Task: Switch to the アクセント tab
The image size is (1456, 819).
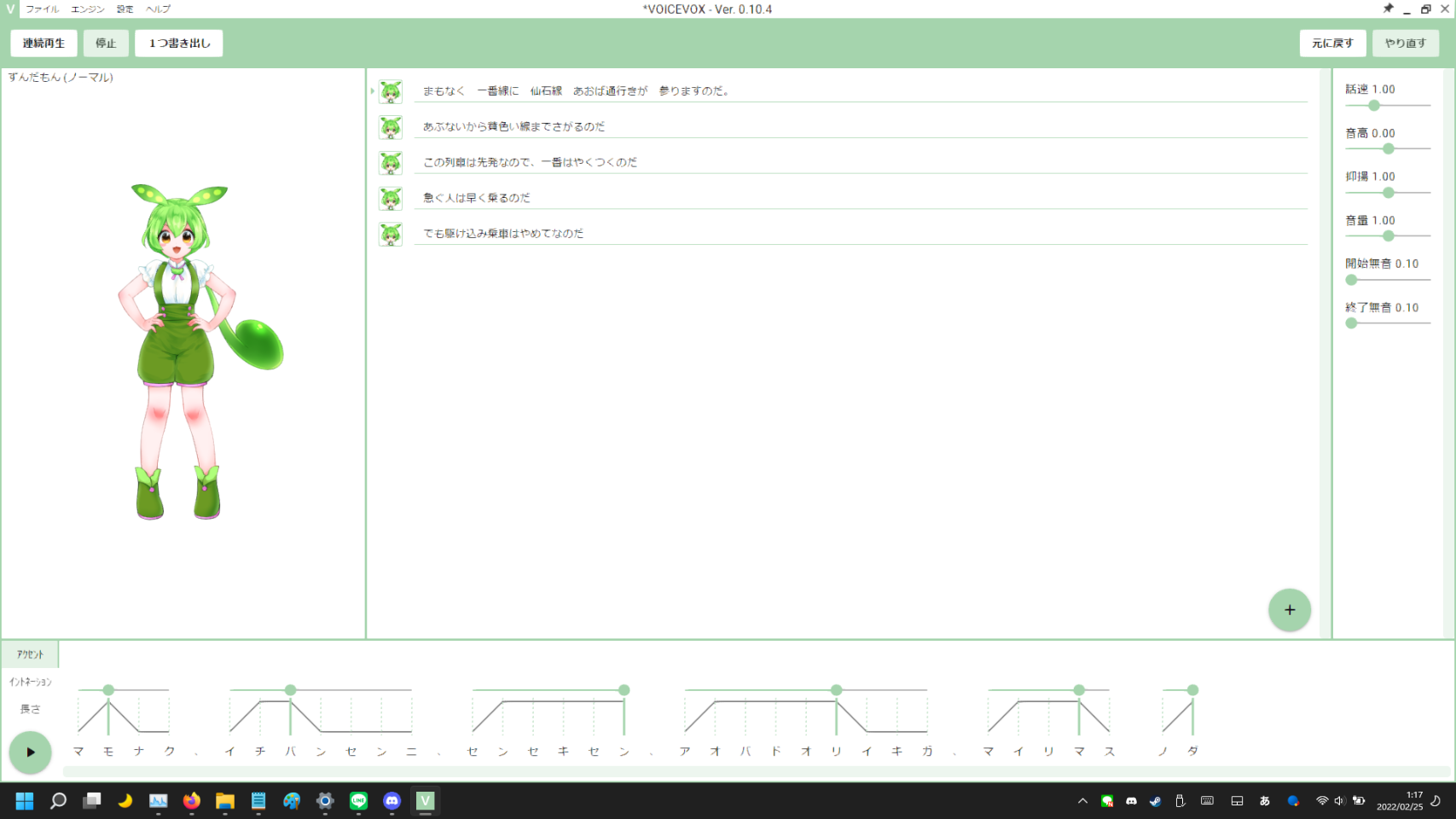Action: click(30, 654)
